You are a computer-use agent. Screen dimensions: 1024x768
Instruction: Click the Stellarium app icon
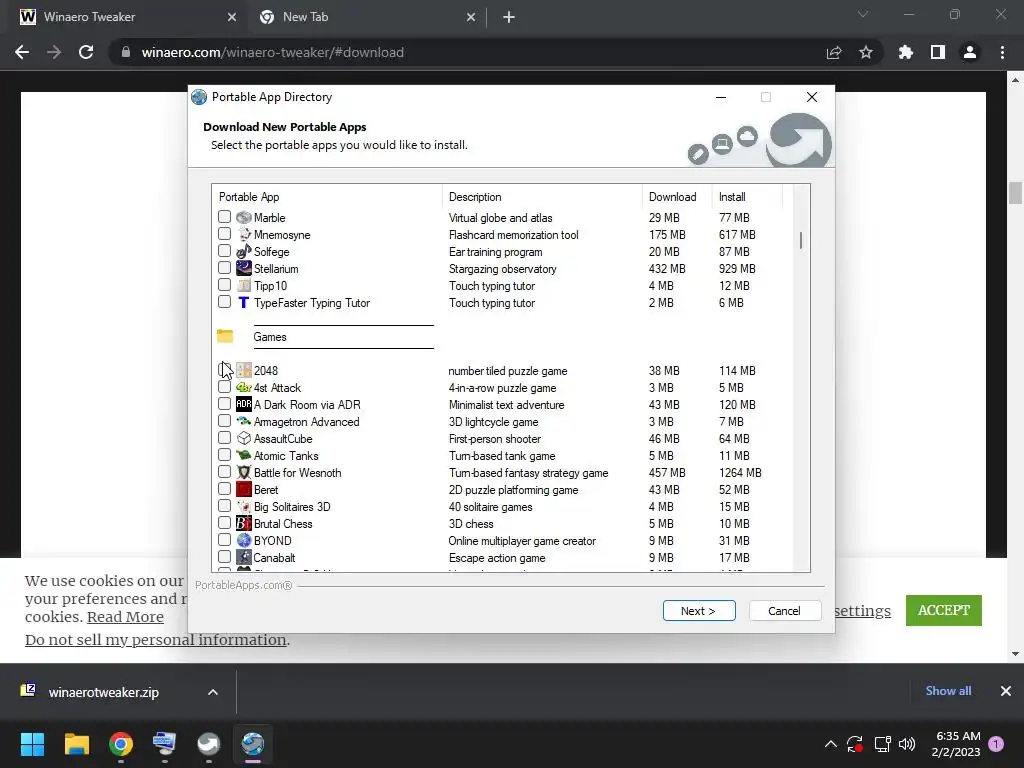(244, 268)
